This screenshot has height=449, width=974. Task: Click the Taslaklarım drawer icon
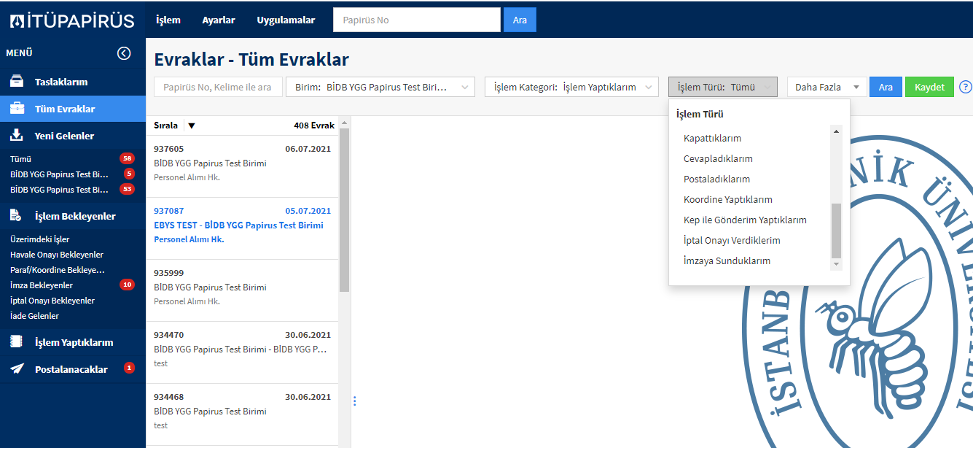[17, 81]
